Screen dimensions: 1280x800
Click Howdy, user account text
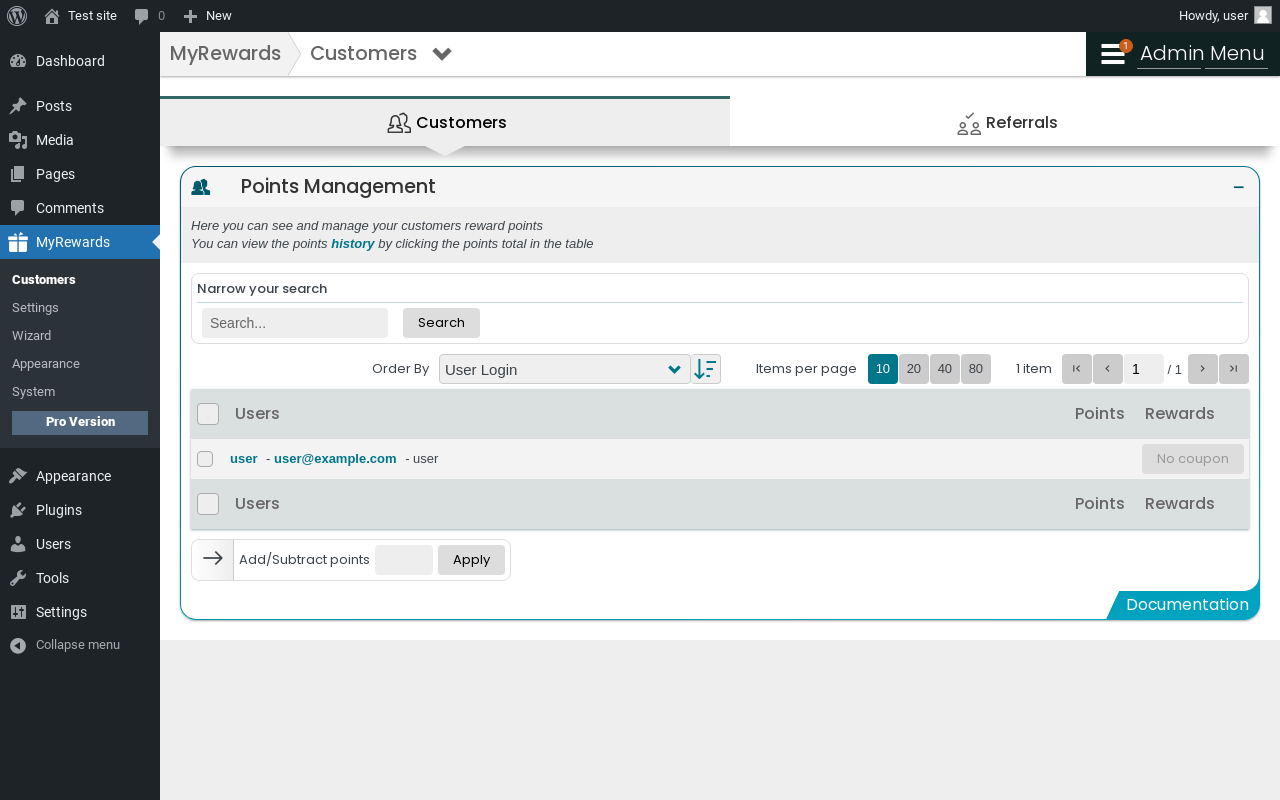coord(1213,16)
